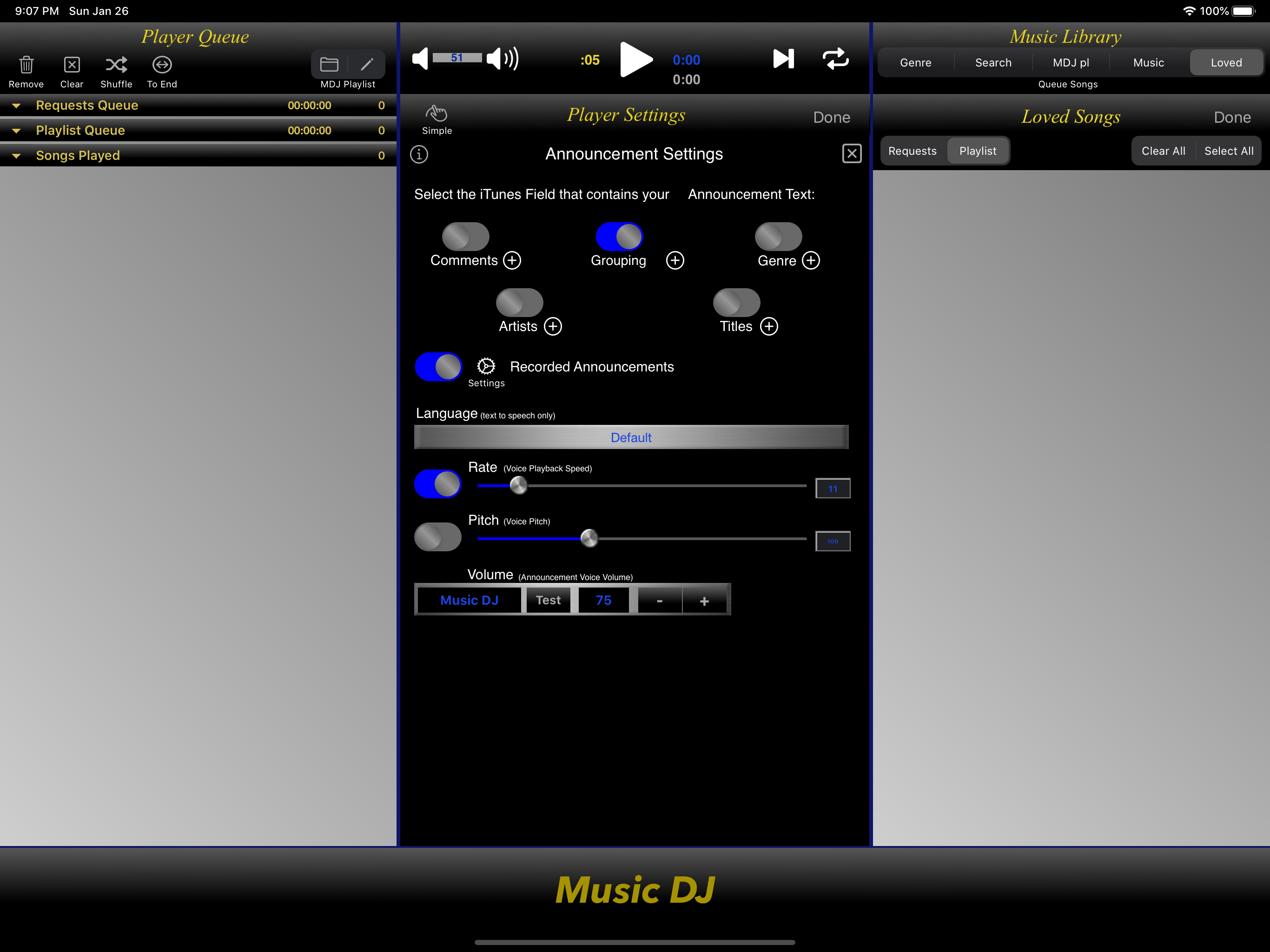1270x952 pixels.
Task: Enable the Pitch toggle
Action: click(437, 537)
